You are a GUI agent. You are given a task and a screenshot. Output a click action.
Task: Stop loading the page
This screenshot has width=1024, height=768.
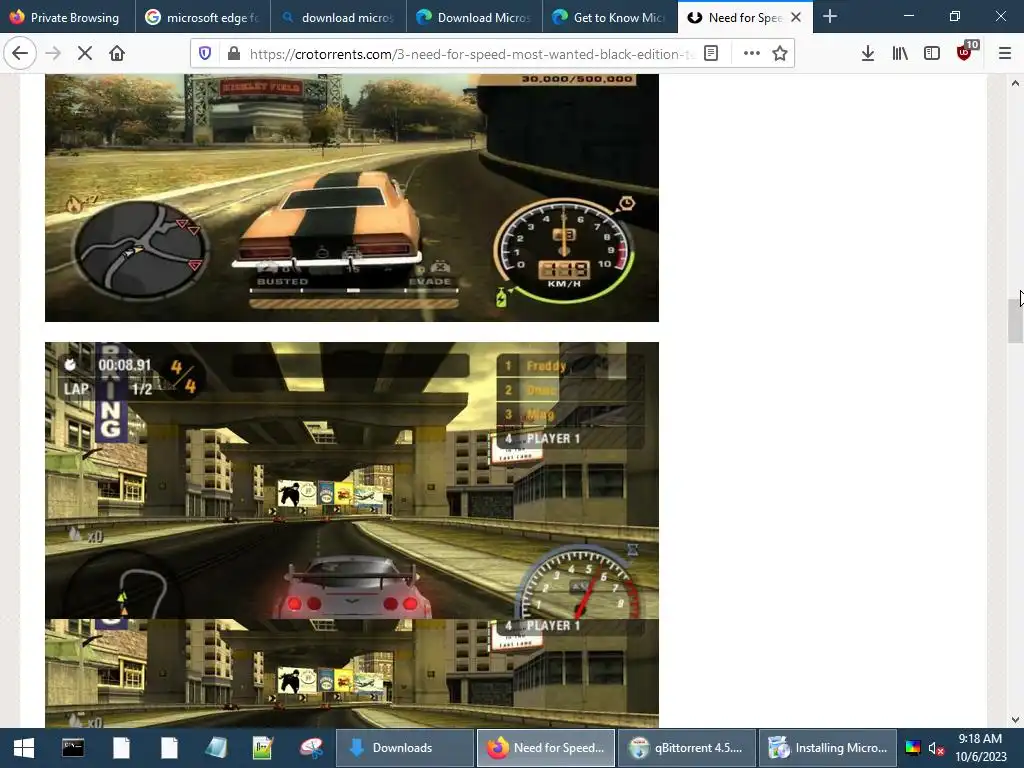[x=85, y=54]
